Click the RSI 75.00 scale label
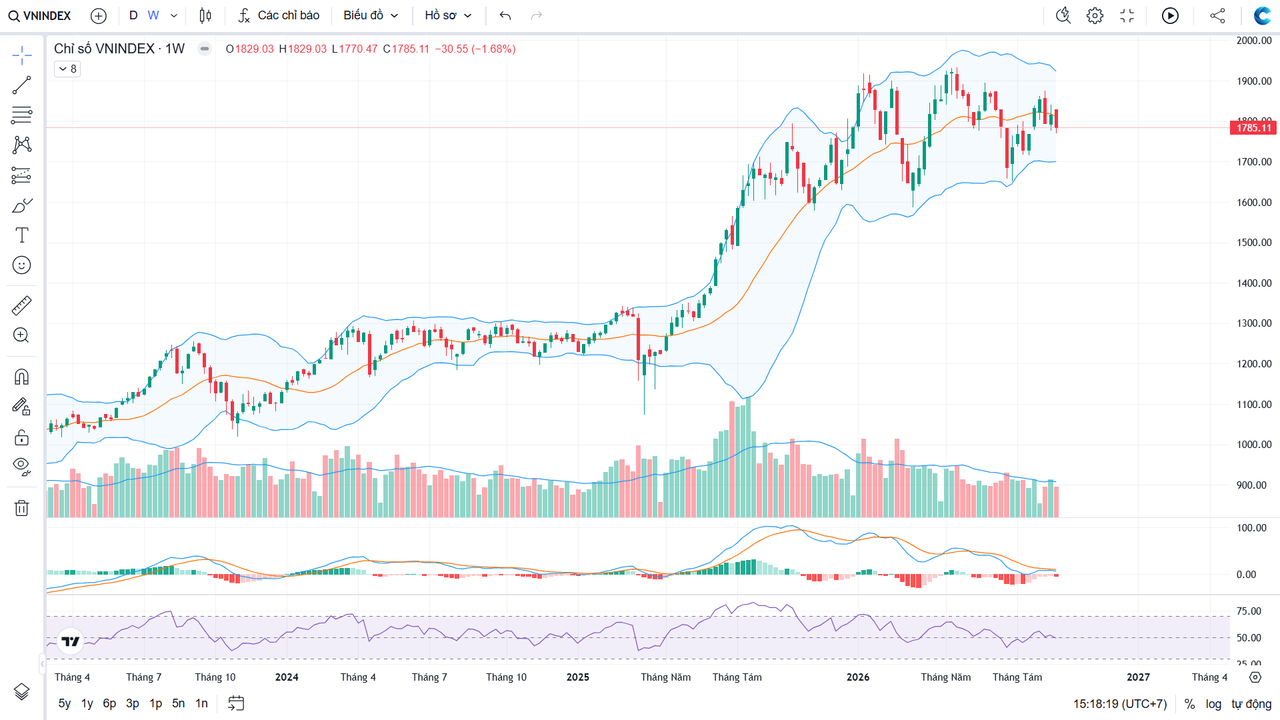Screen dimensions: 1280x720 click(1249, 611)
